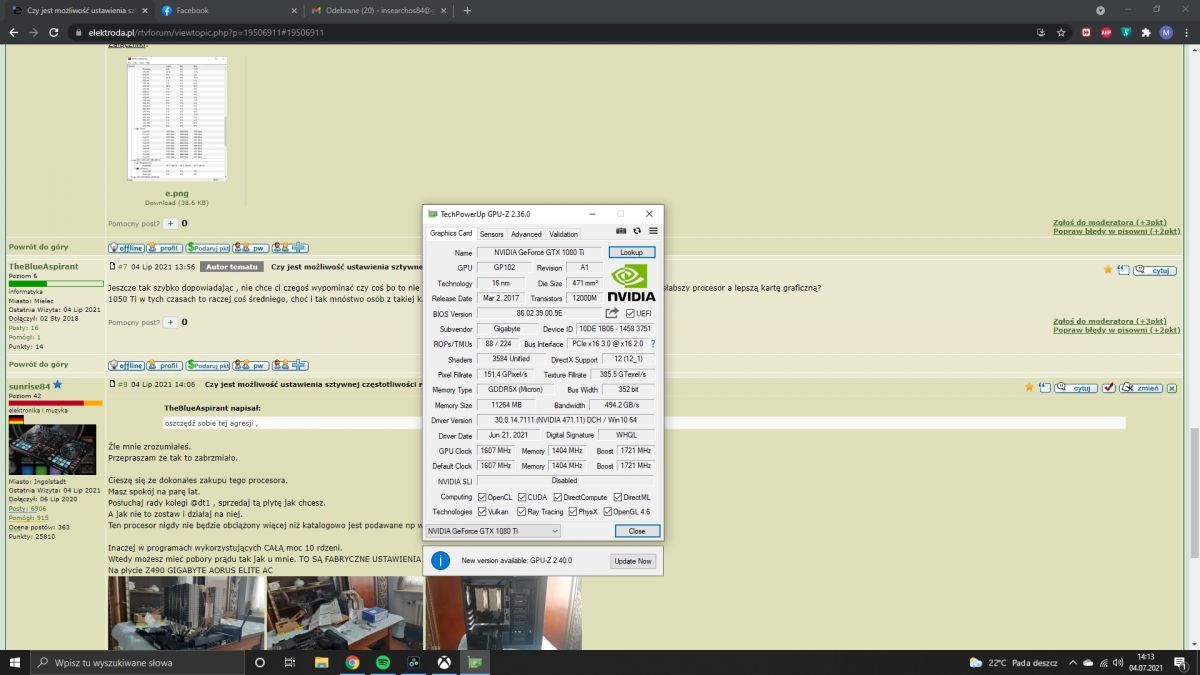Open Task View on the taskbar
The image size is (1200, 675).
[290, 662]
